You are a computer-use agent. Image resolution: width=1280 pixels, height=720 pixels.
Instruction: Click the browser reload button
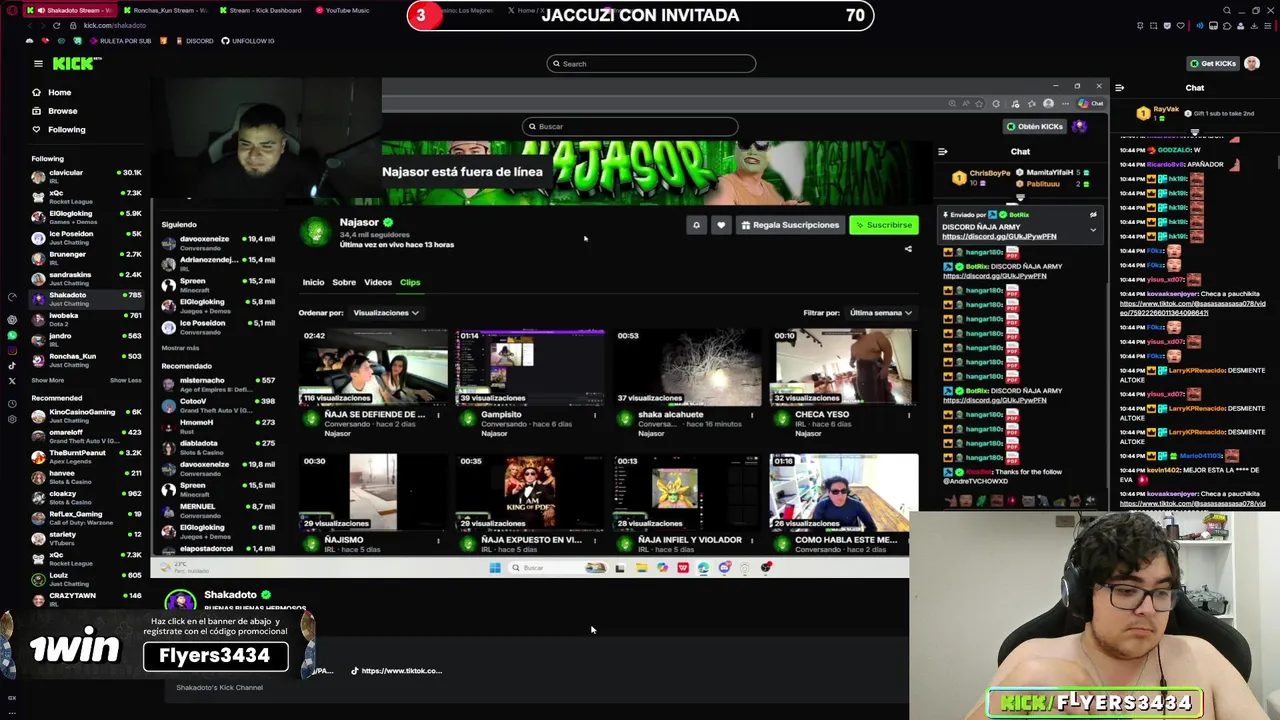tap(56, 25)
